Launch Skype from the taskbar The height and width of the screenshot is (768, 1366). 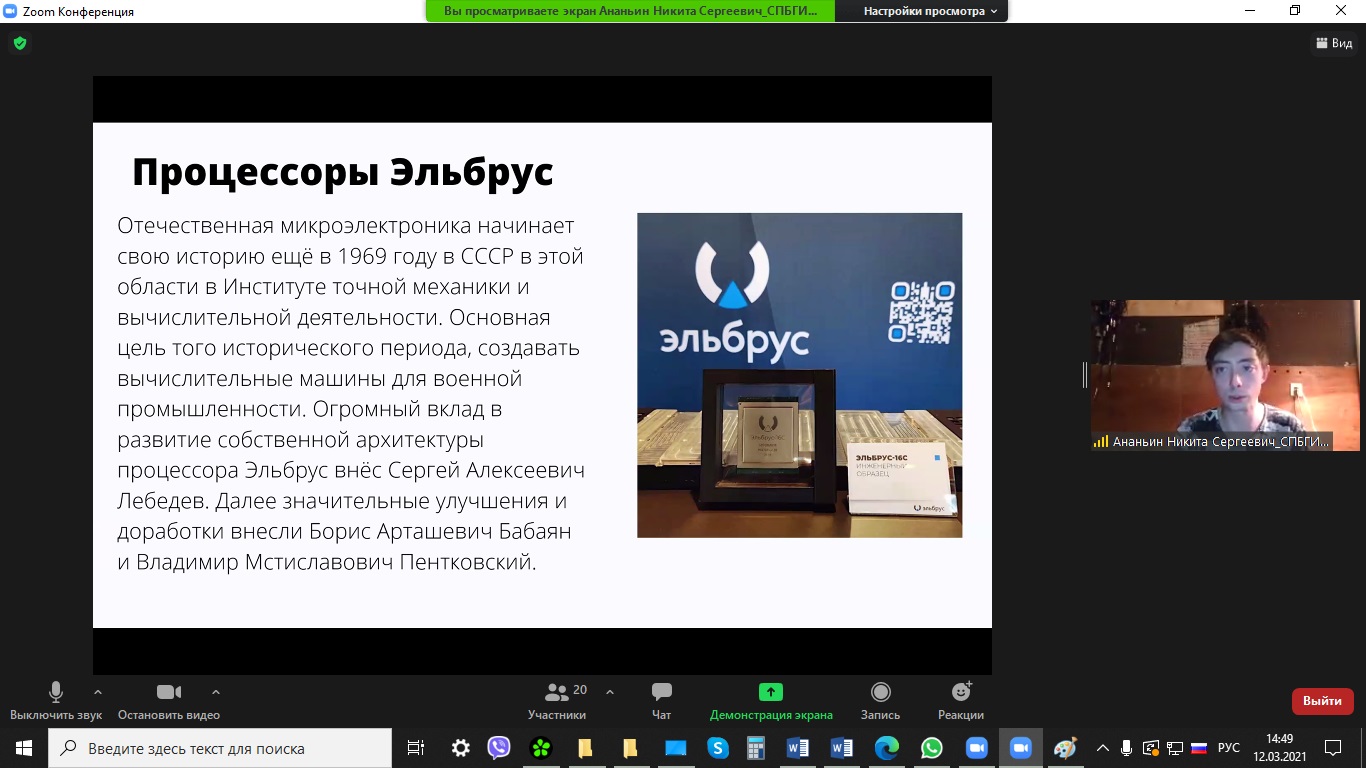717,748
